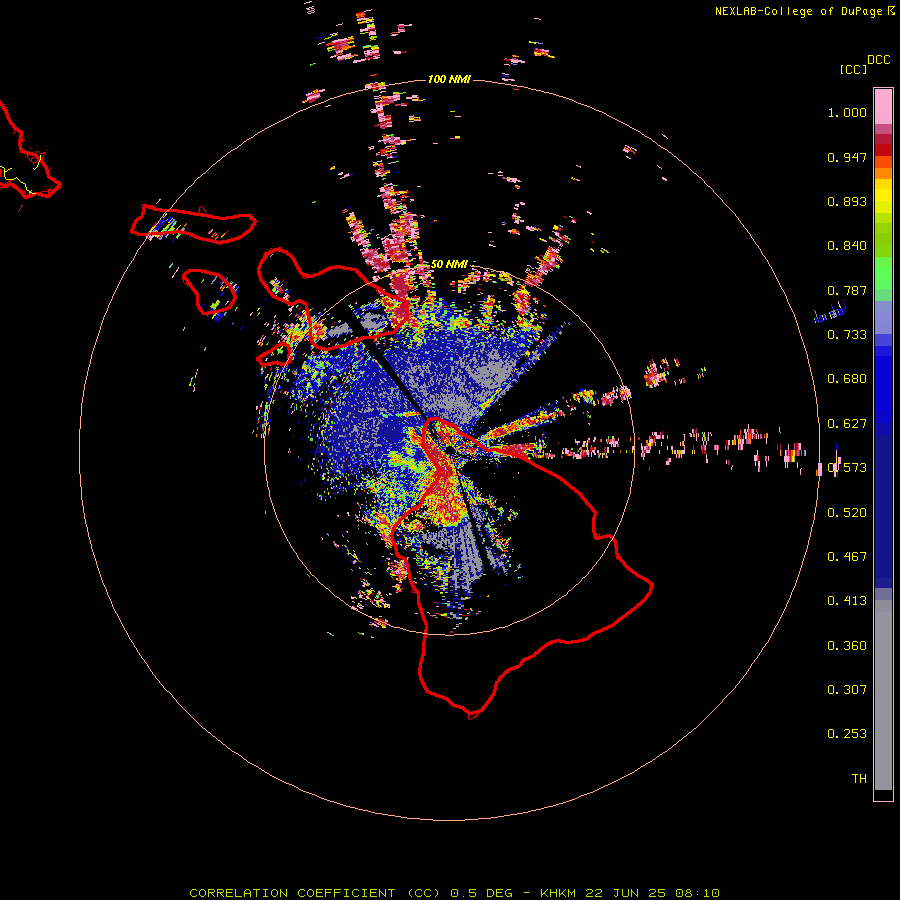This screenshot has width=900, height=900.
Task: Pick the olive green swatch near 0.840
Action: [883, 239]
